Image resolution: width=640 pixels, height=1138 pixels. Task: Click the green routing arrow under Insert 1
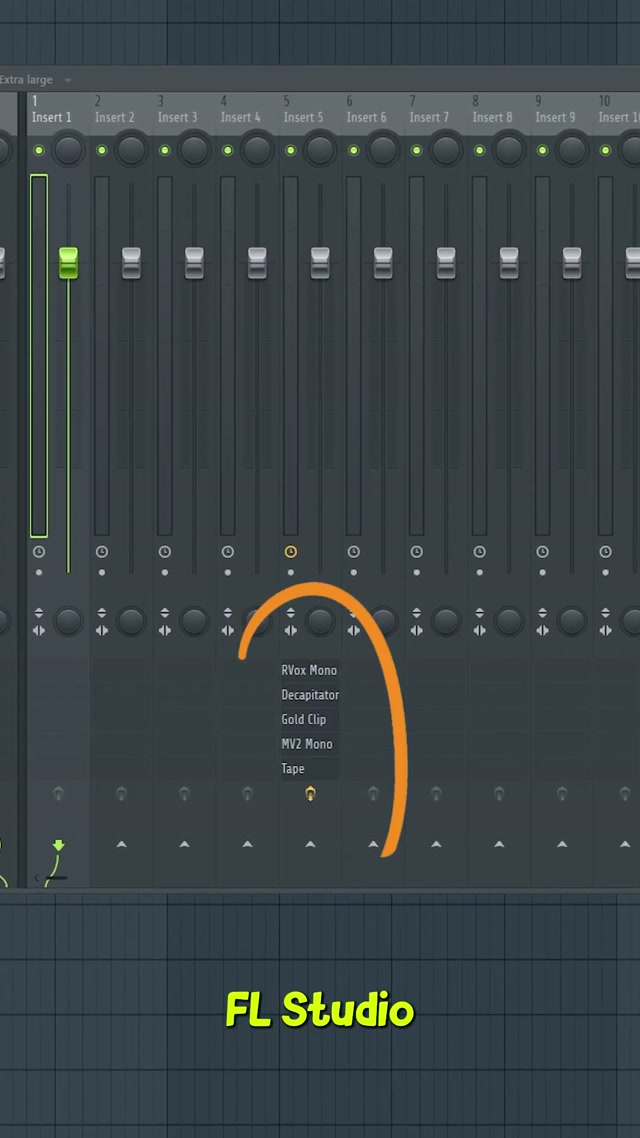coord(58,845)
